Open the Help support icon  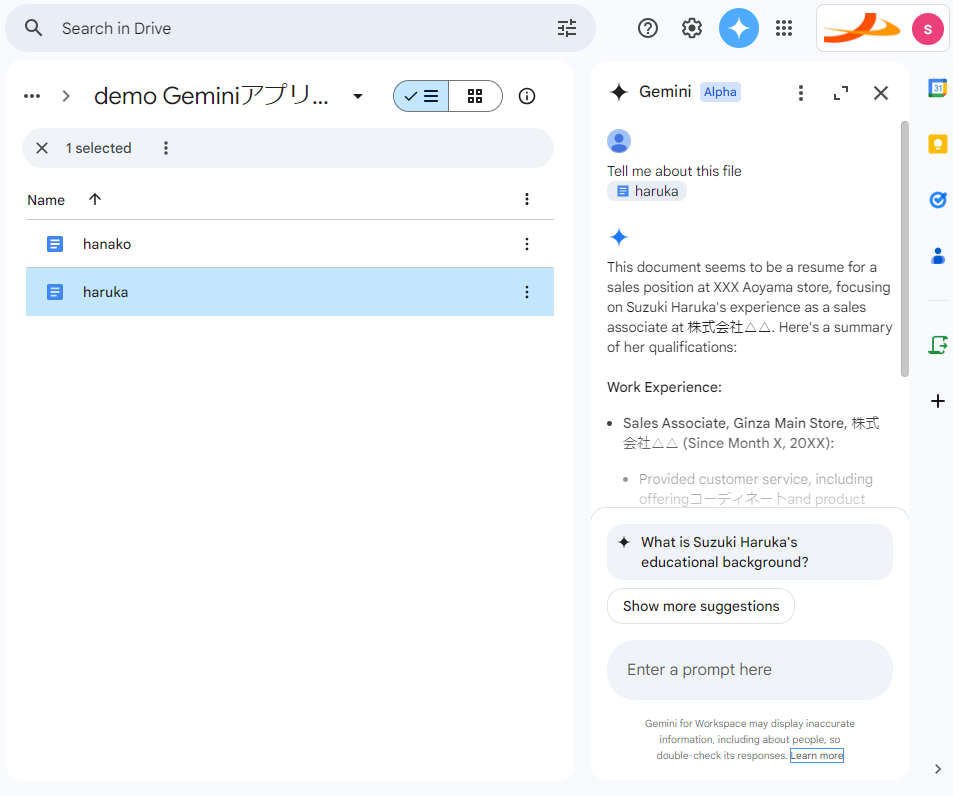(648, 28)
